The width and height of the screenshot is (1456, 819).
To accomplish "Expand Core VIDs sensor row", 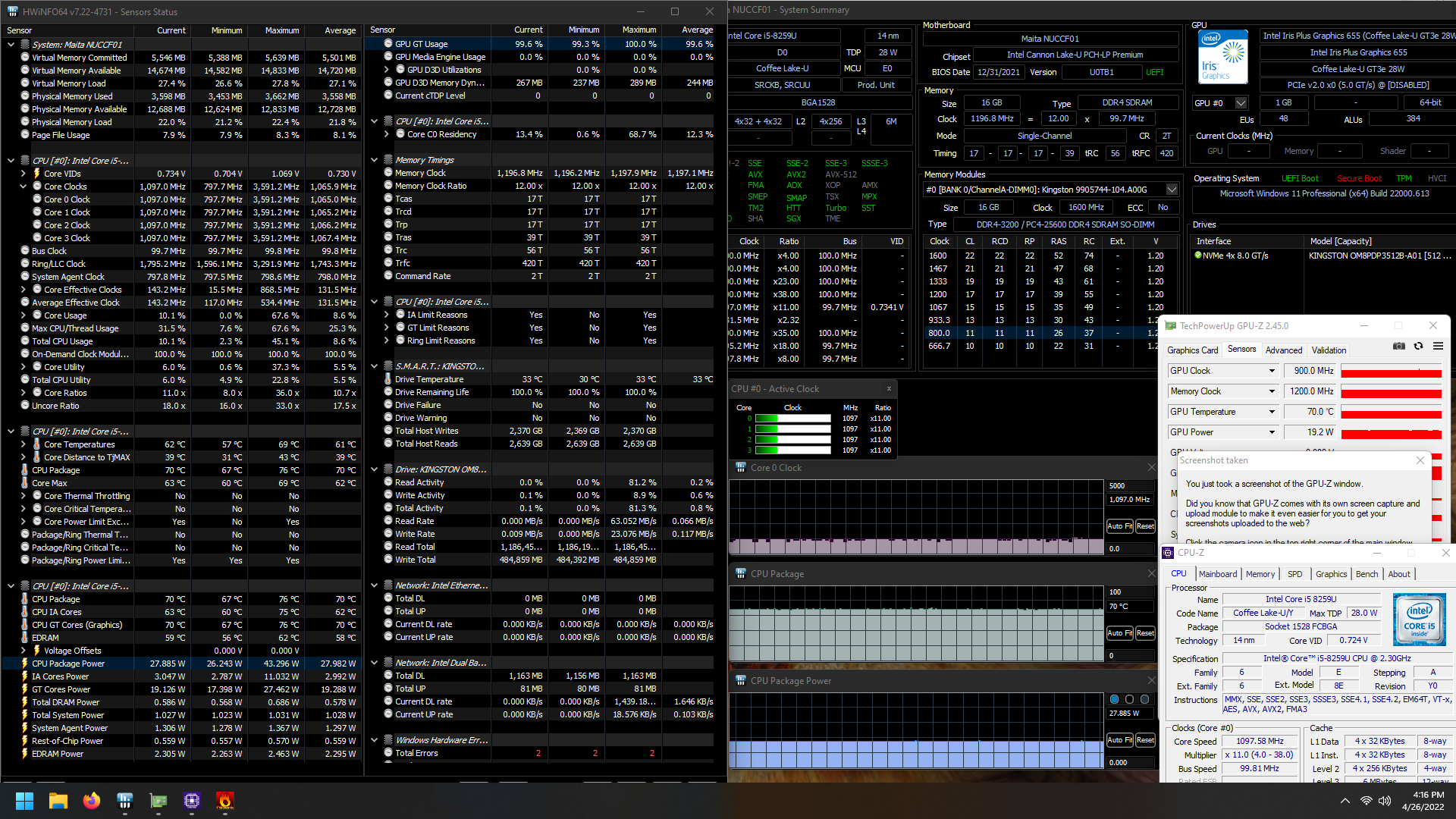I will [x=24, y=174].
